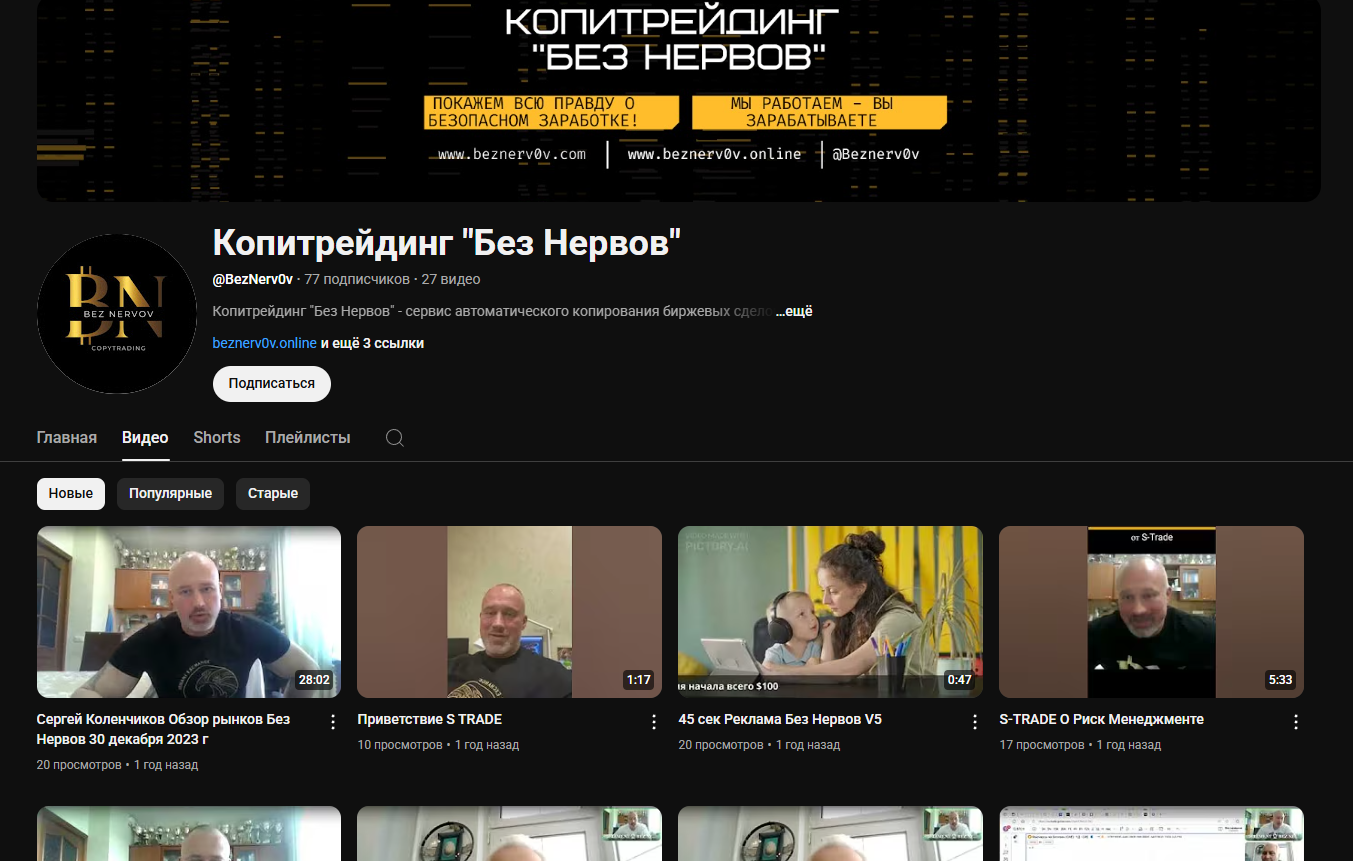Click the @BezNerv0v channel handle
Viewport: 1353px width, 861px height.
253,279
